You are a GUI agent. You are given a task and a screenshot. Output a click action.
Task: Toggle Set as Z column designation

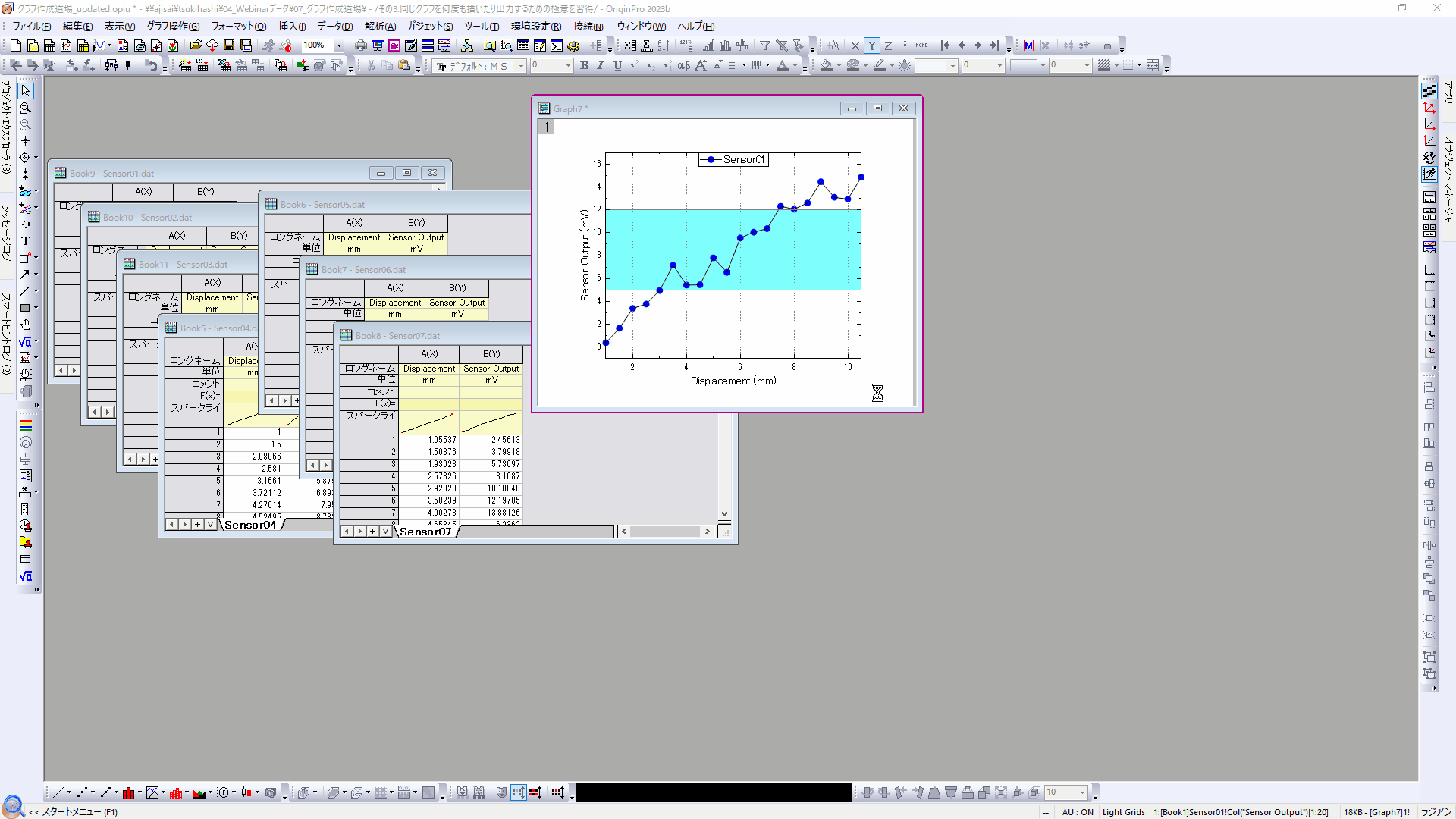pos(888,45)
